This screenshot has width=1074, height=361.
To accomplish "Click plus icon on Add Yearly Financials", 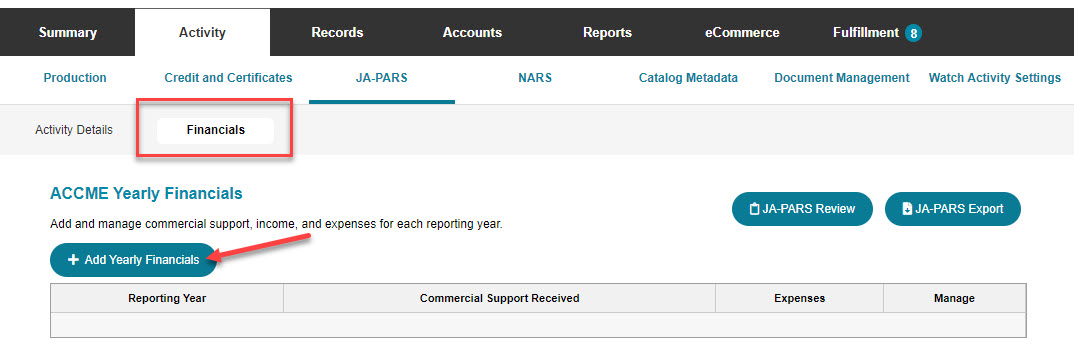I will tap(73, 260).
